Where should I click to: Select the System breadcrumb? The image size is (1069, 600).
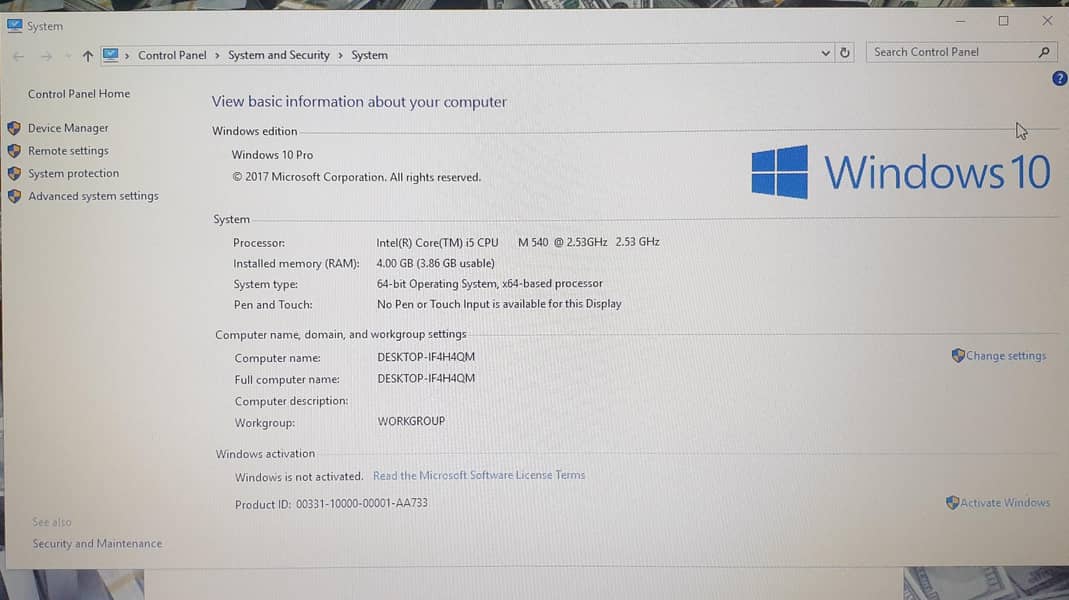tap(370, 55)
